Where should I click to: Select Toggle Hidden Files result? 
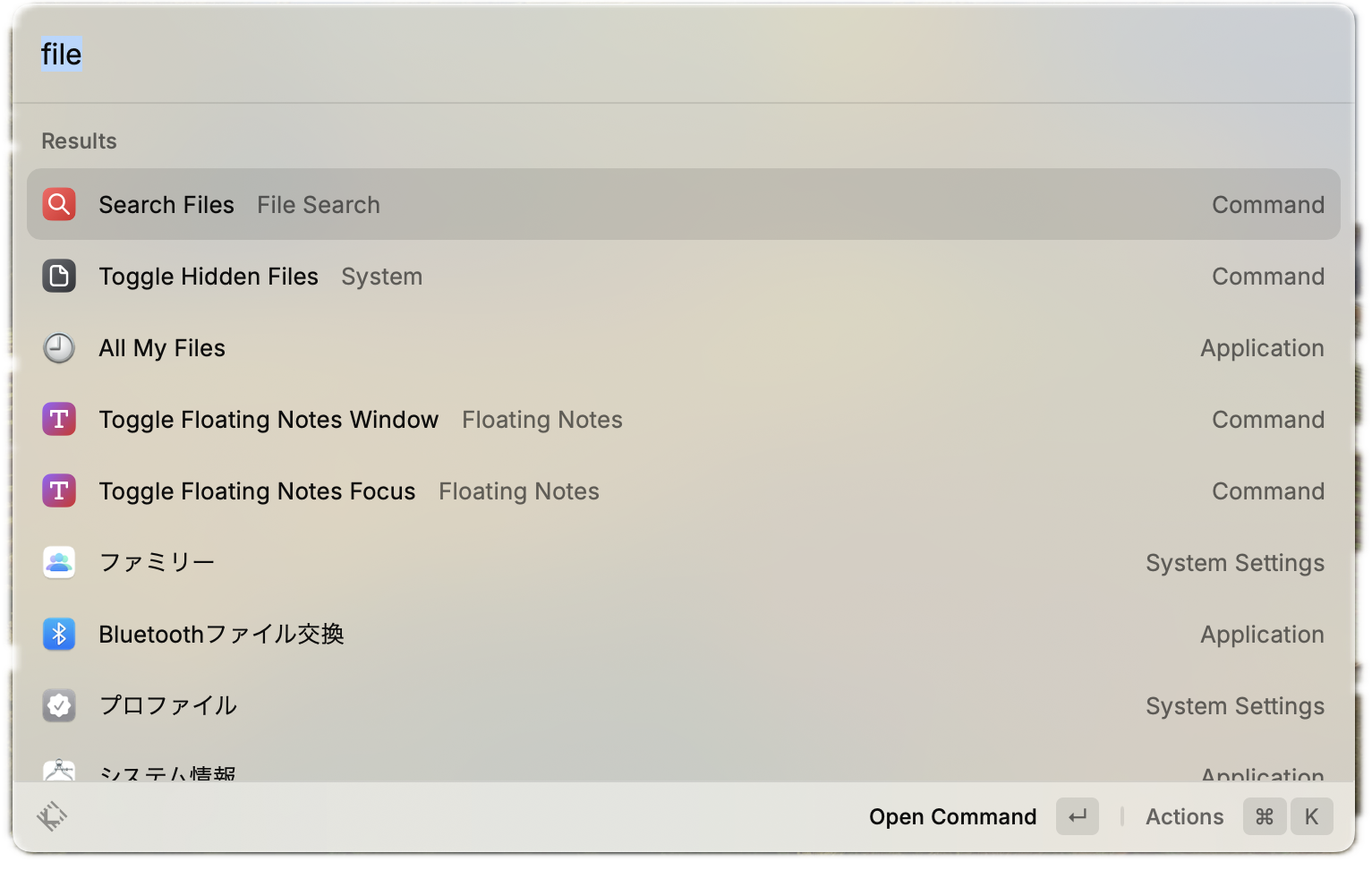point(209,277)
